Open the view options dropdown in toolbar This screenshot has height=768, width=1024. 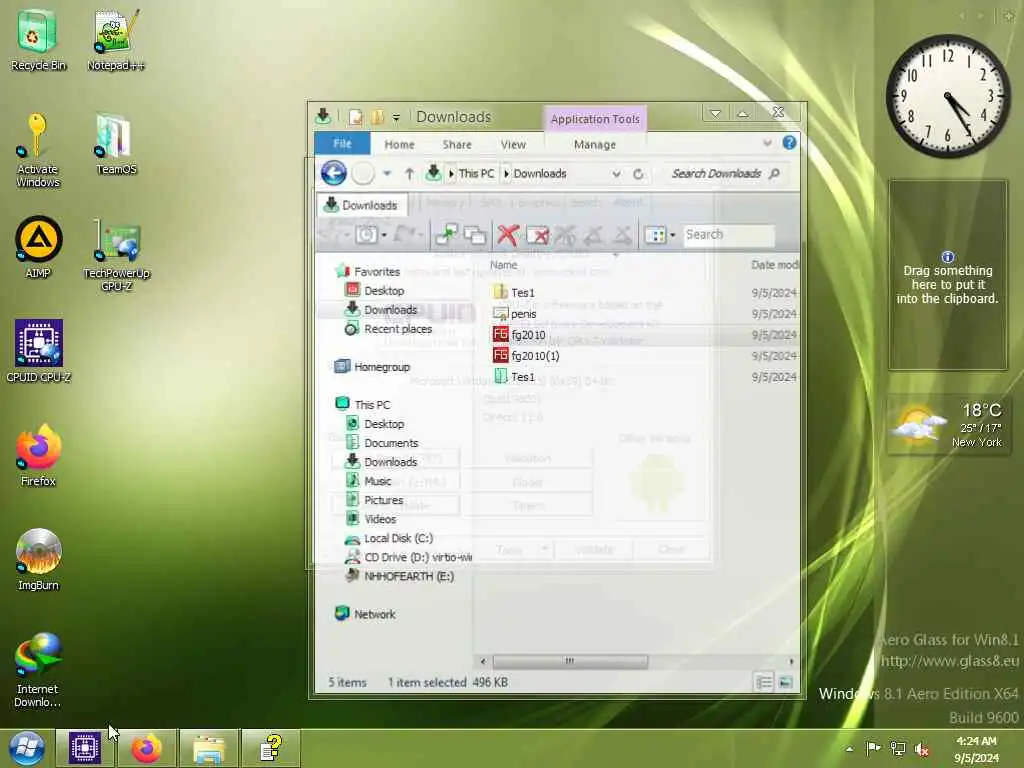tap(673, 235)
